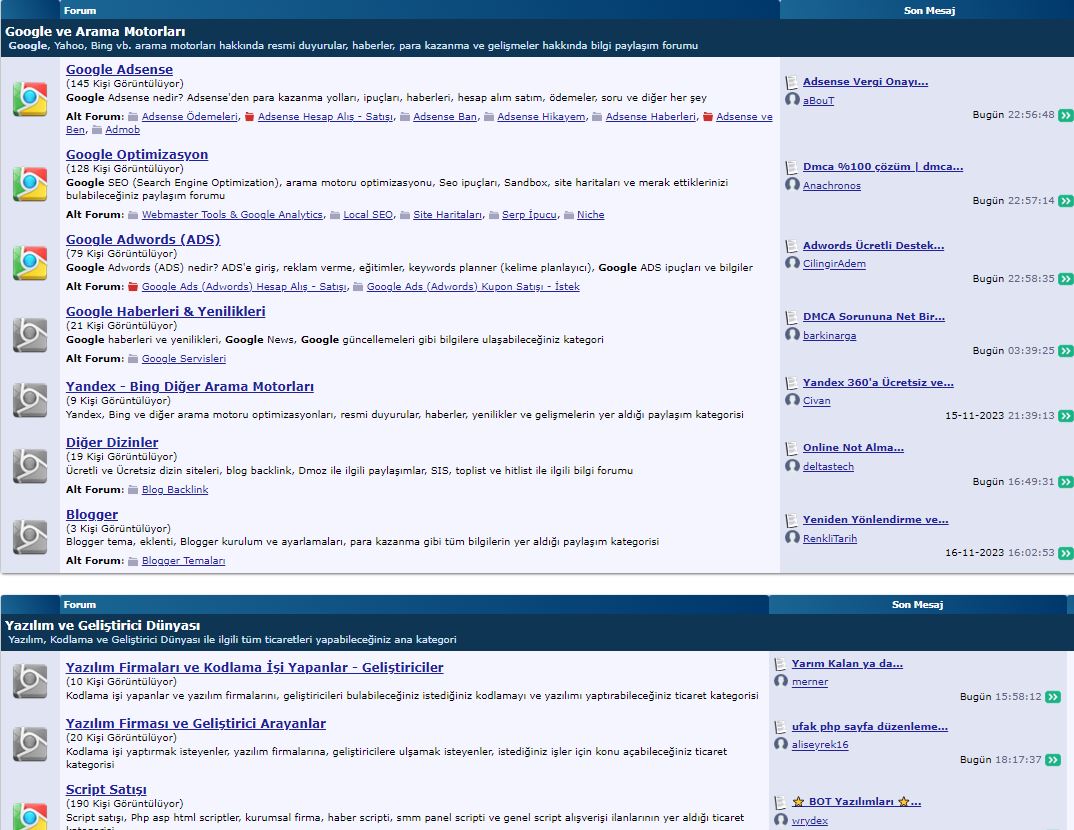The image size is (1074, 830).
Task: Click the Google Optimizasyon forum status icon
Action: click(30, 184)
